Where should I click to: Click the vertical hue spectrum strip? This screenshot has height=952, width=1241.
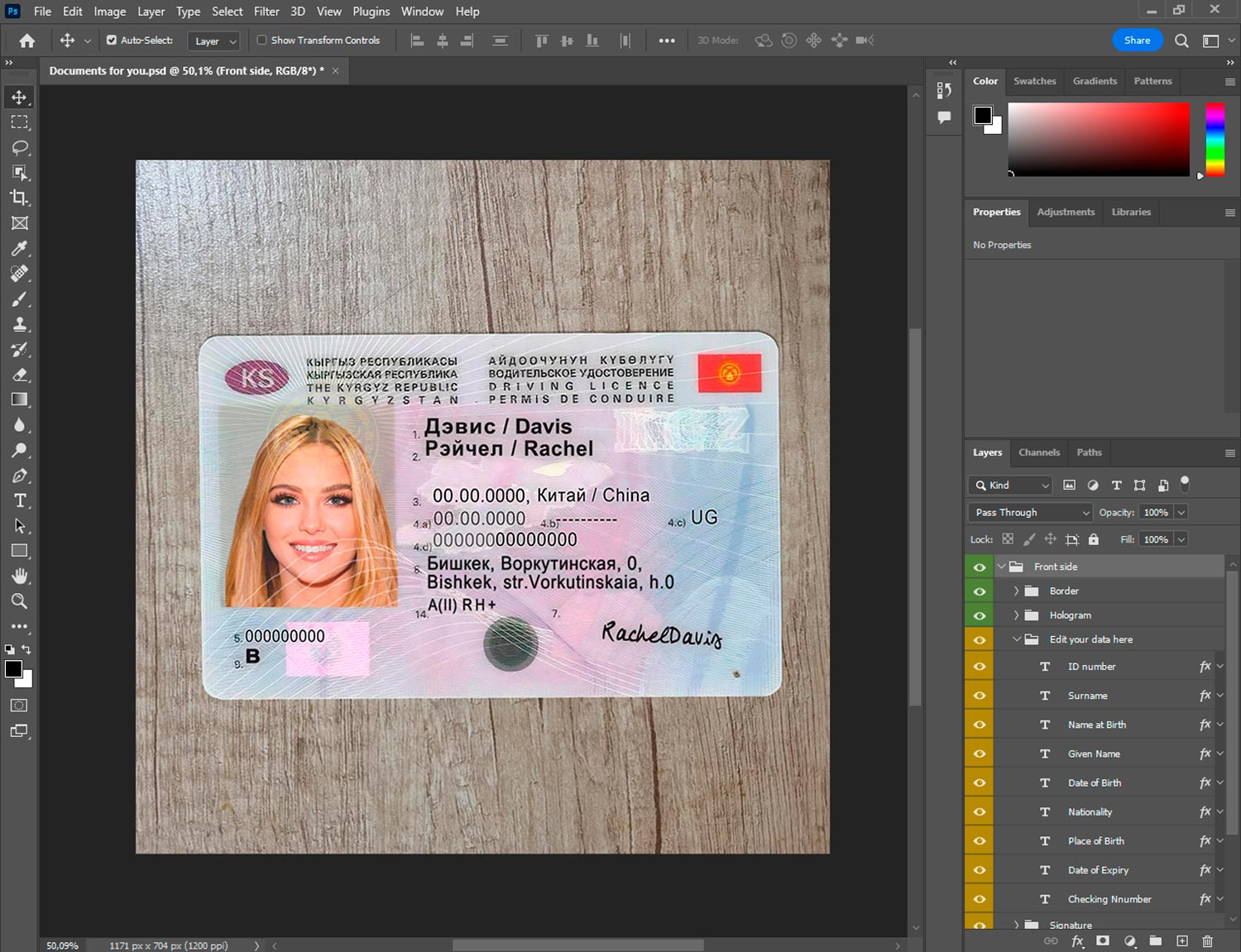[x=1215, y=139]
